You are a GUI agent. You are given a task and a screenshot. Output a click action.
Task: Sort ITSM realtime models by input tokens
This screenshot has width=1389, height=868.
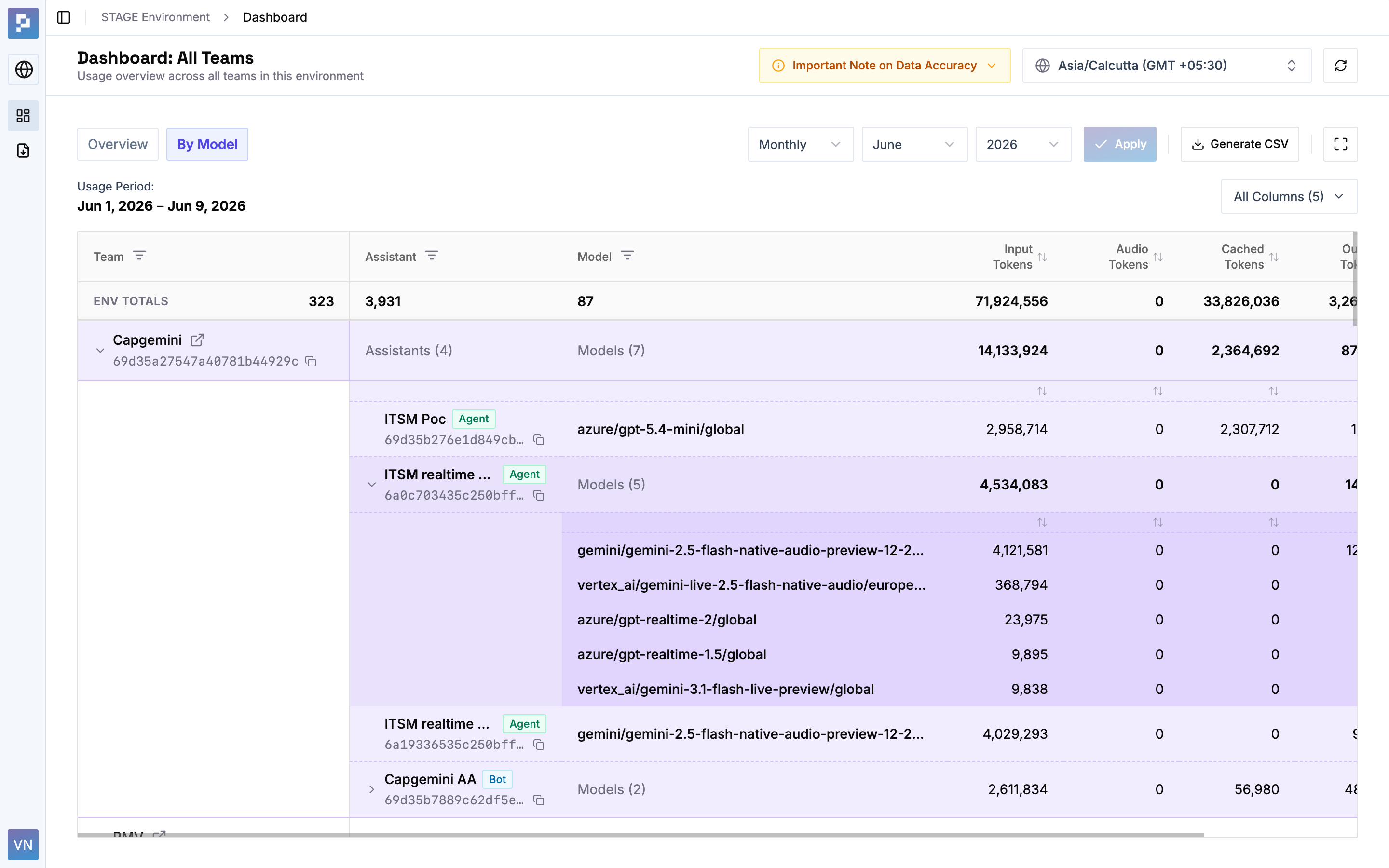click(x=1042, y=522)
